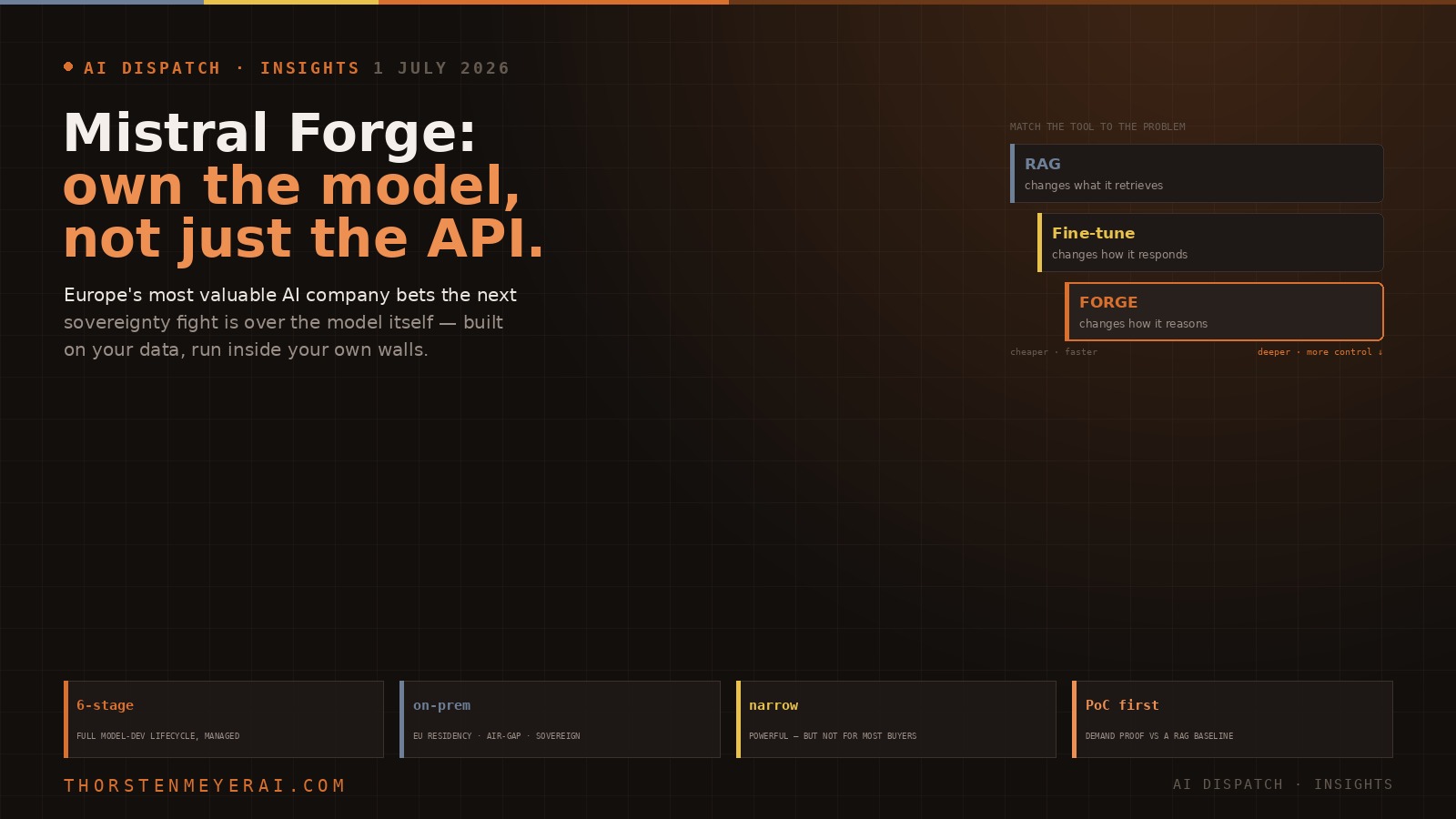This screenshot has width=1456, height=819.
Task: Click the "Mistral Forge:" headline
Action: point(270,132)
